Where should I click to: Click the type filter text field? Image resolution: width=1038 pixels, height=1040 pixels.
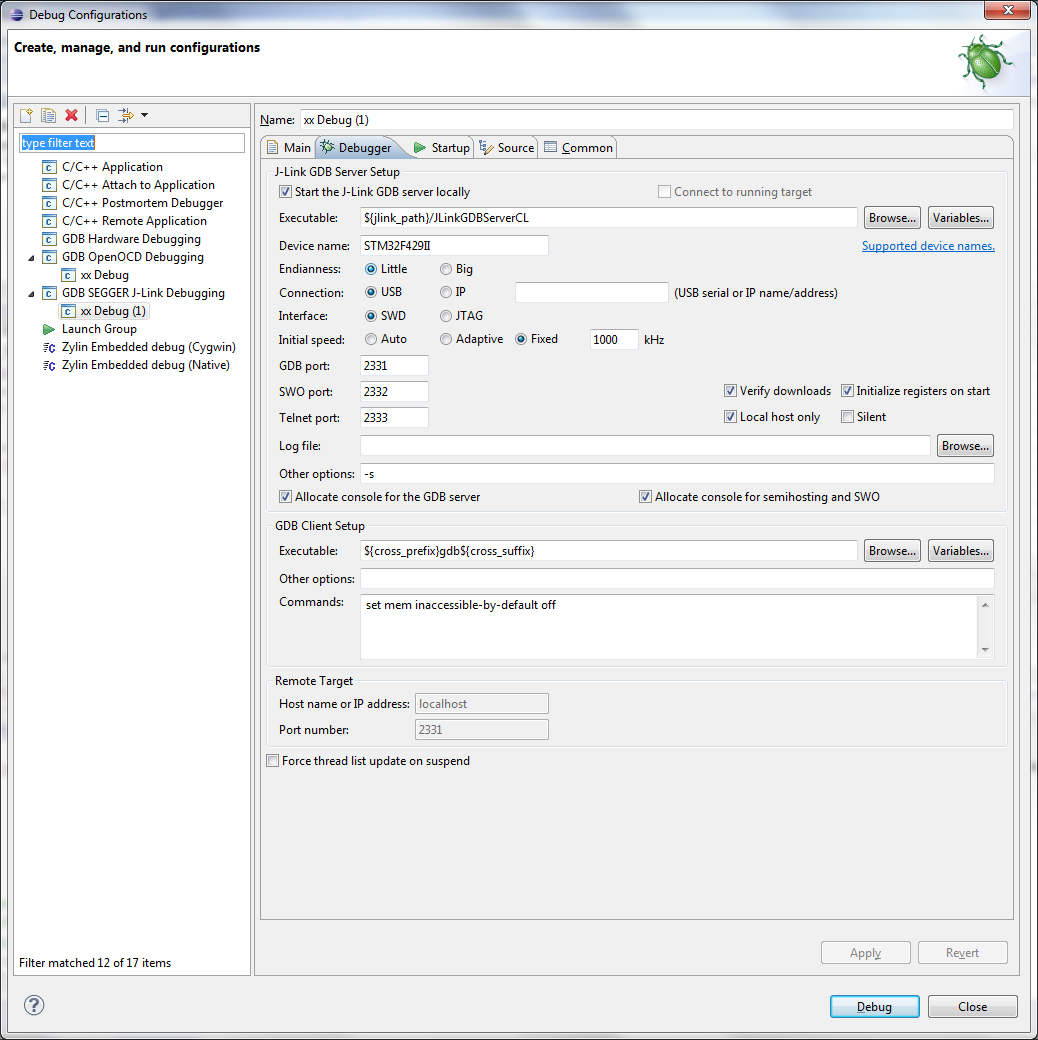(x=132, y=143)
